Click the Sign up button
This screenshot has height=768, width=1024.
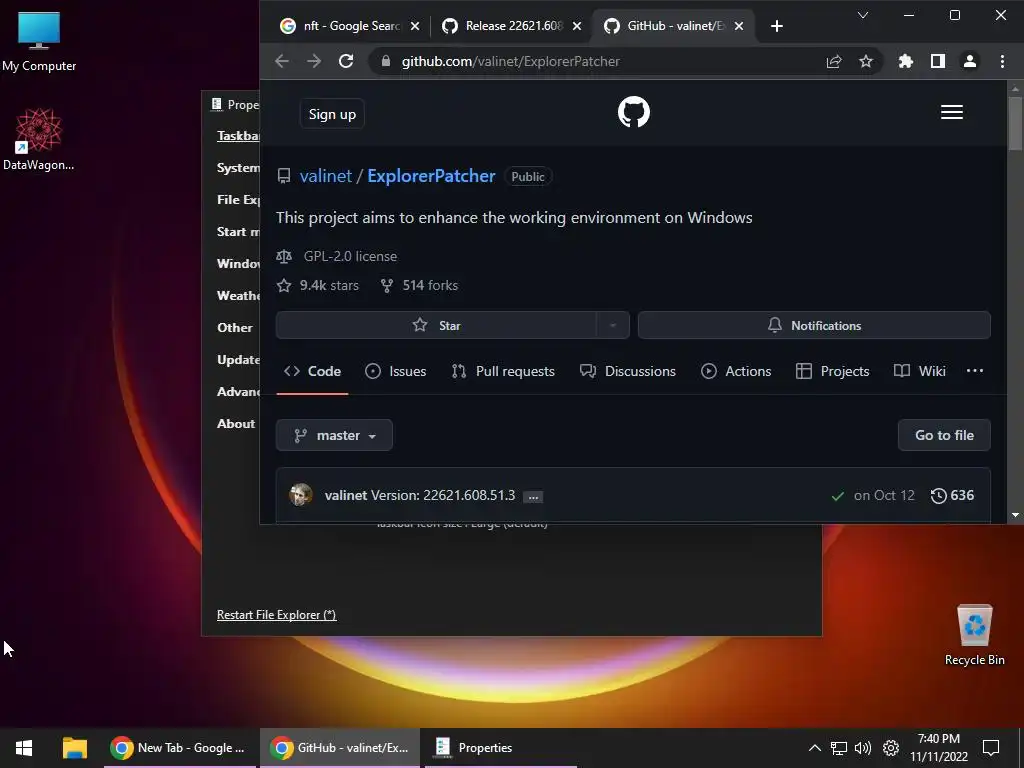pos(332,114)
